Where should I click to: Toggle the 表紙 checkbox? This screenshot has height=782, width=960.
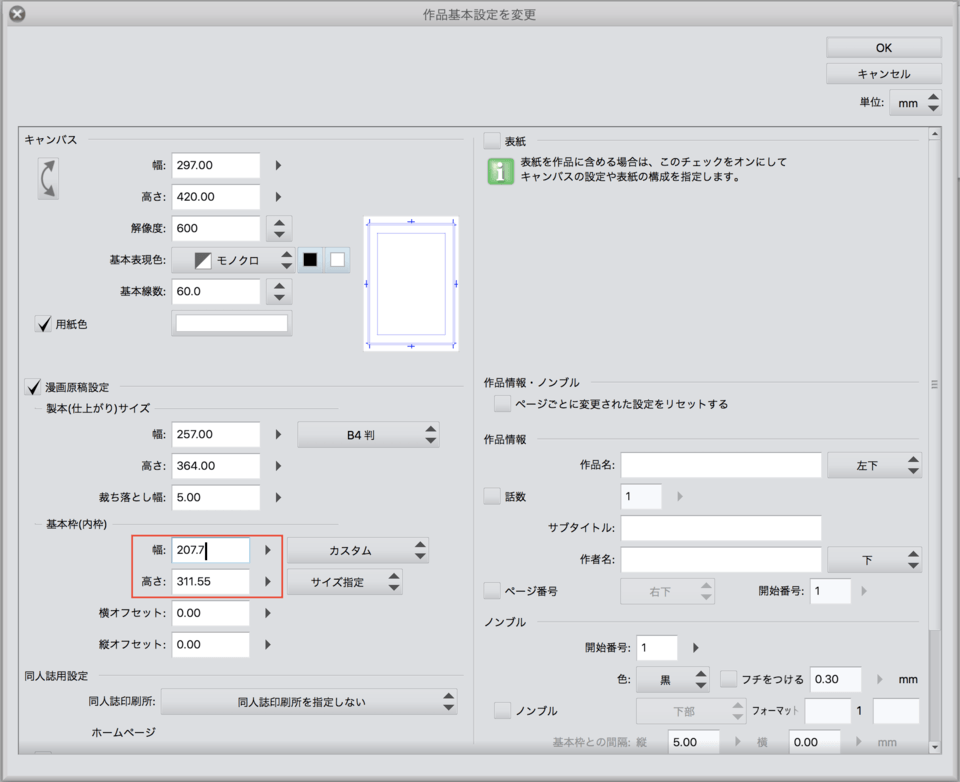click(492, 140)
